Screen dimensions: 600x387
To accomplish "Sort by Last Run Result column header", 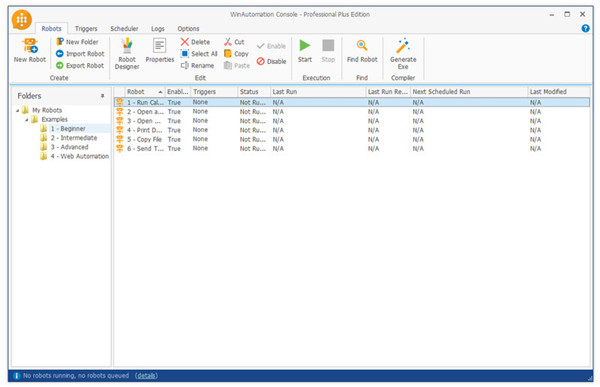I will coord(388,91).
